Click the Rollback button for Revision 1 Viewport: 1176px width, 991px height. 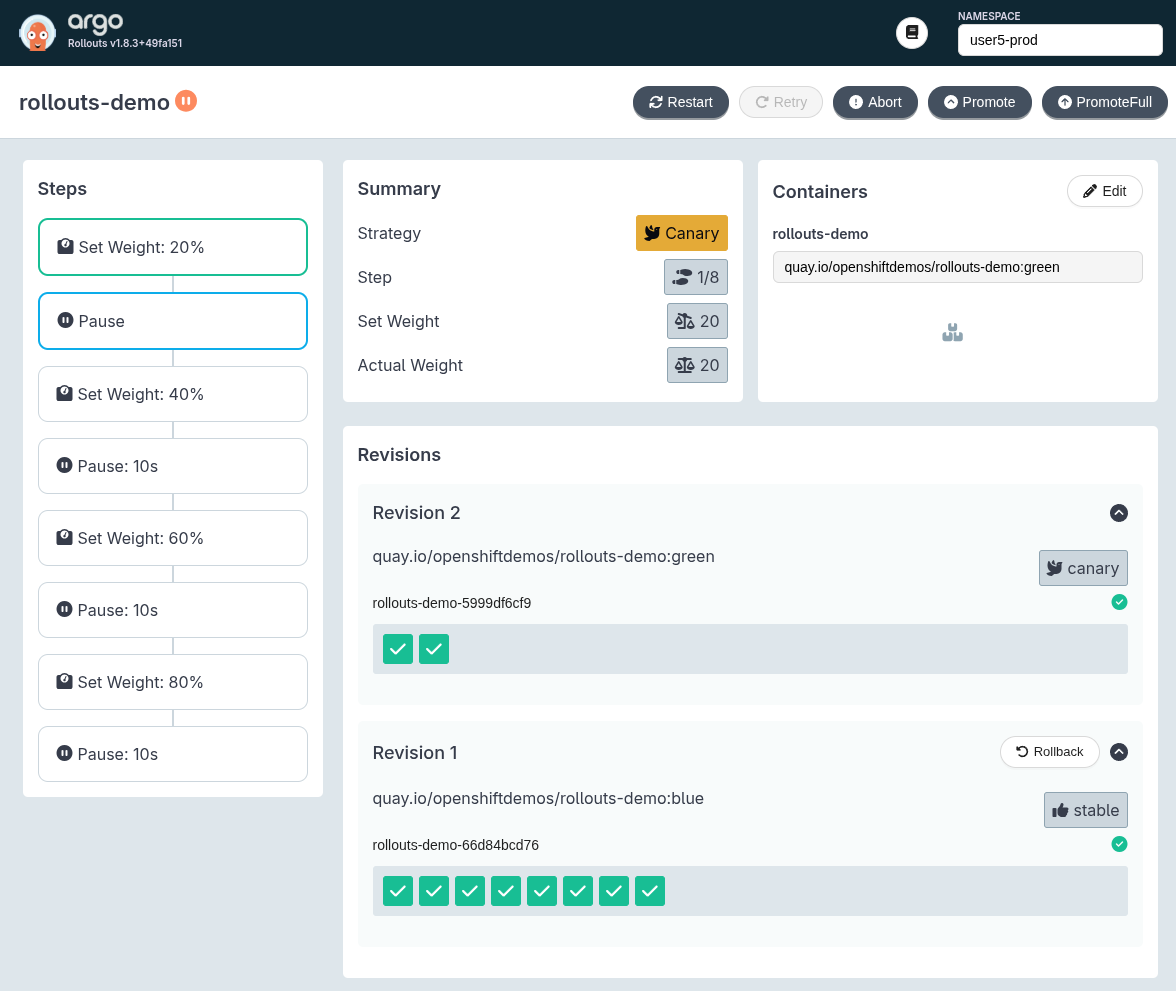tap(1049, 752)
